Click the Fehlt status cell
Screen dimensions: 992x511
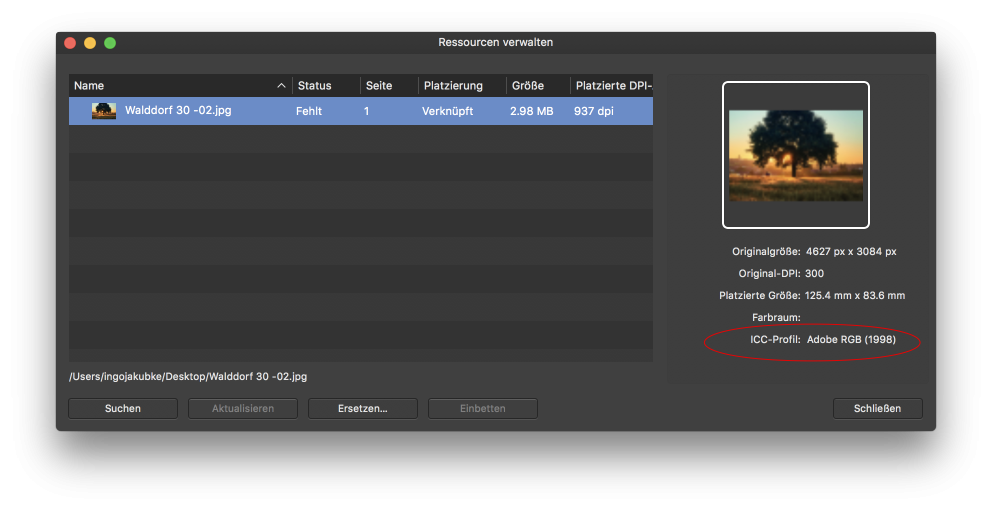coord(309,111)
